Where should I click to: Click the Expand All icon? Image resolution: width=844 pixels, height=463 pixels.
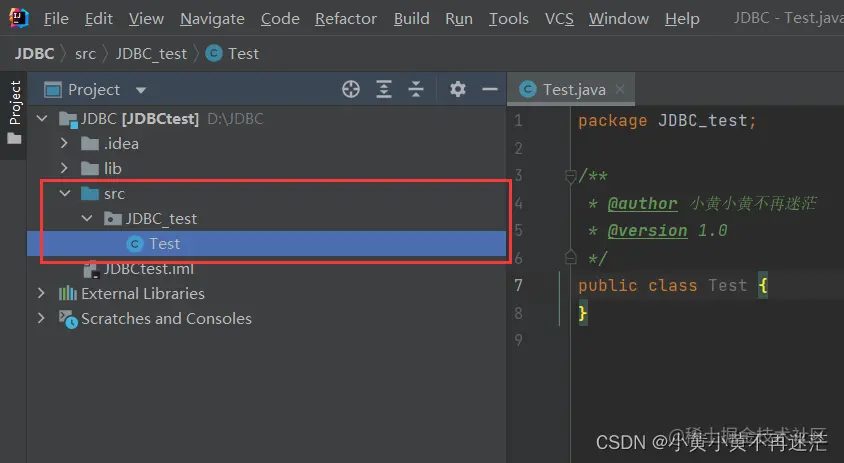[x=384, y=89]
